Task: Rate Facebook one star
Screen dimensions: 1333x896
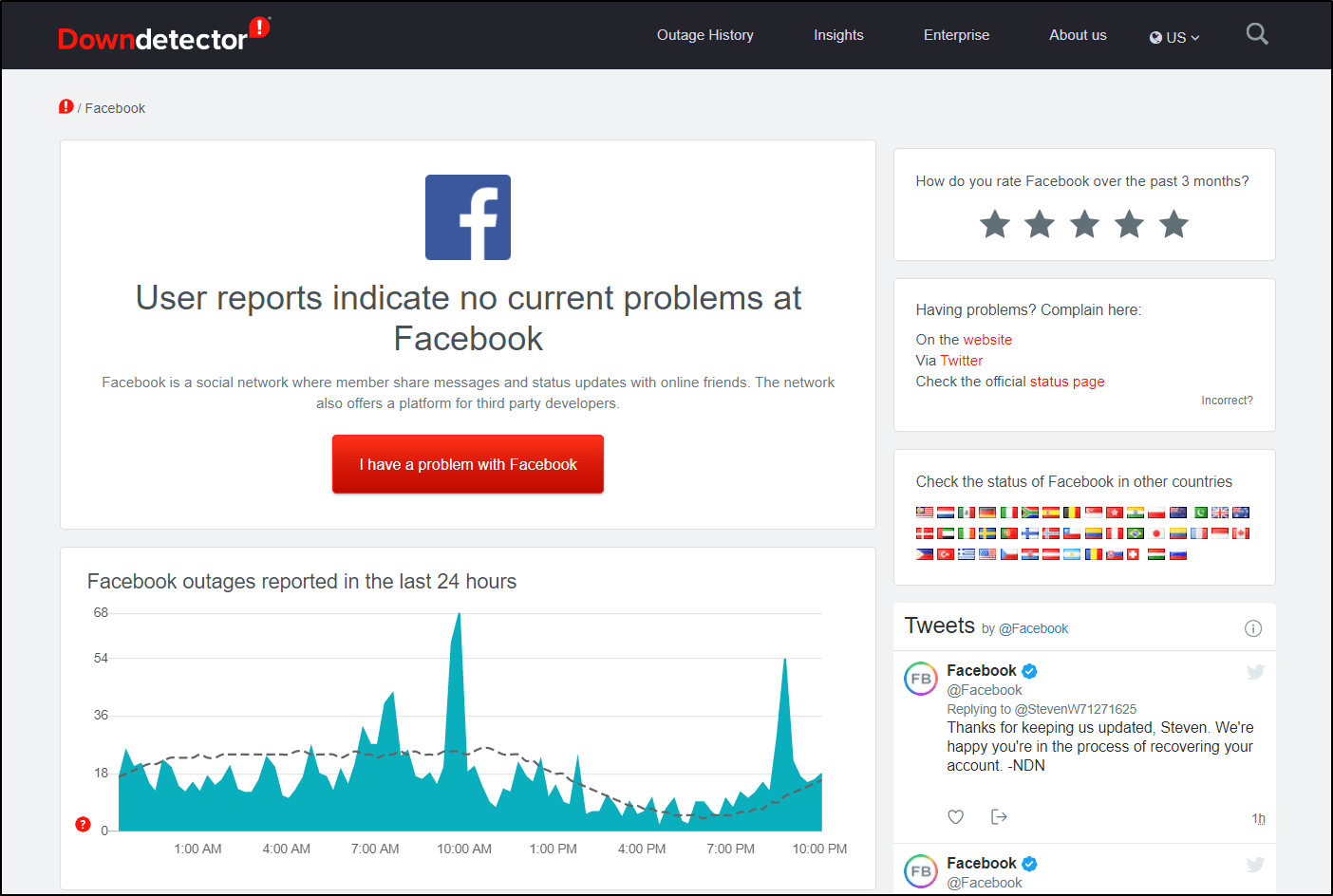Action: [995, 224]
